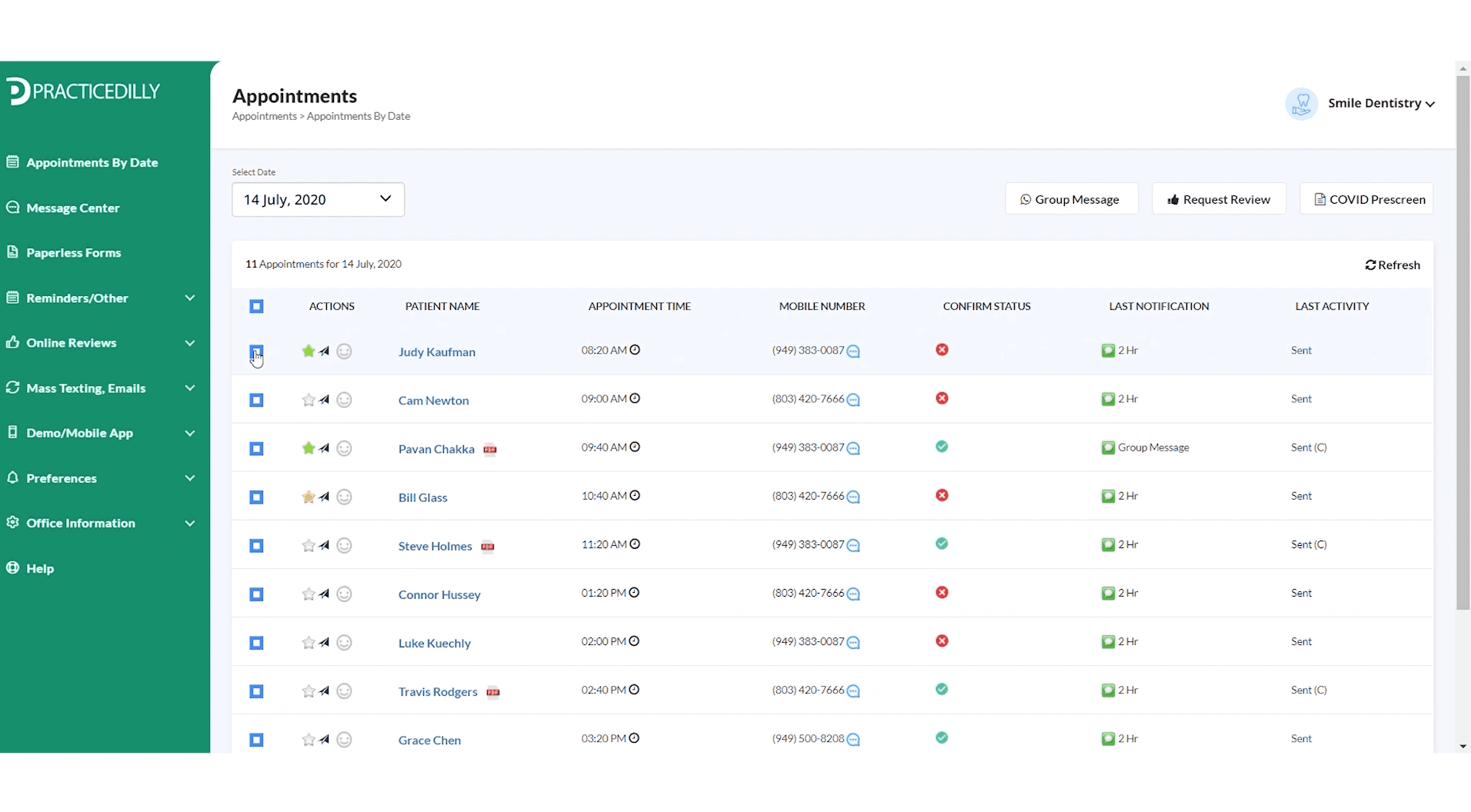This screenshot has height=812, width=1471.
Task: Click the Appointments breadcrumb link
Action: click(x=265, y=116)
